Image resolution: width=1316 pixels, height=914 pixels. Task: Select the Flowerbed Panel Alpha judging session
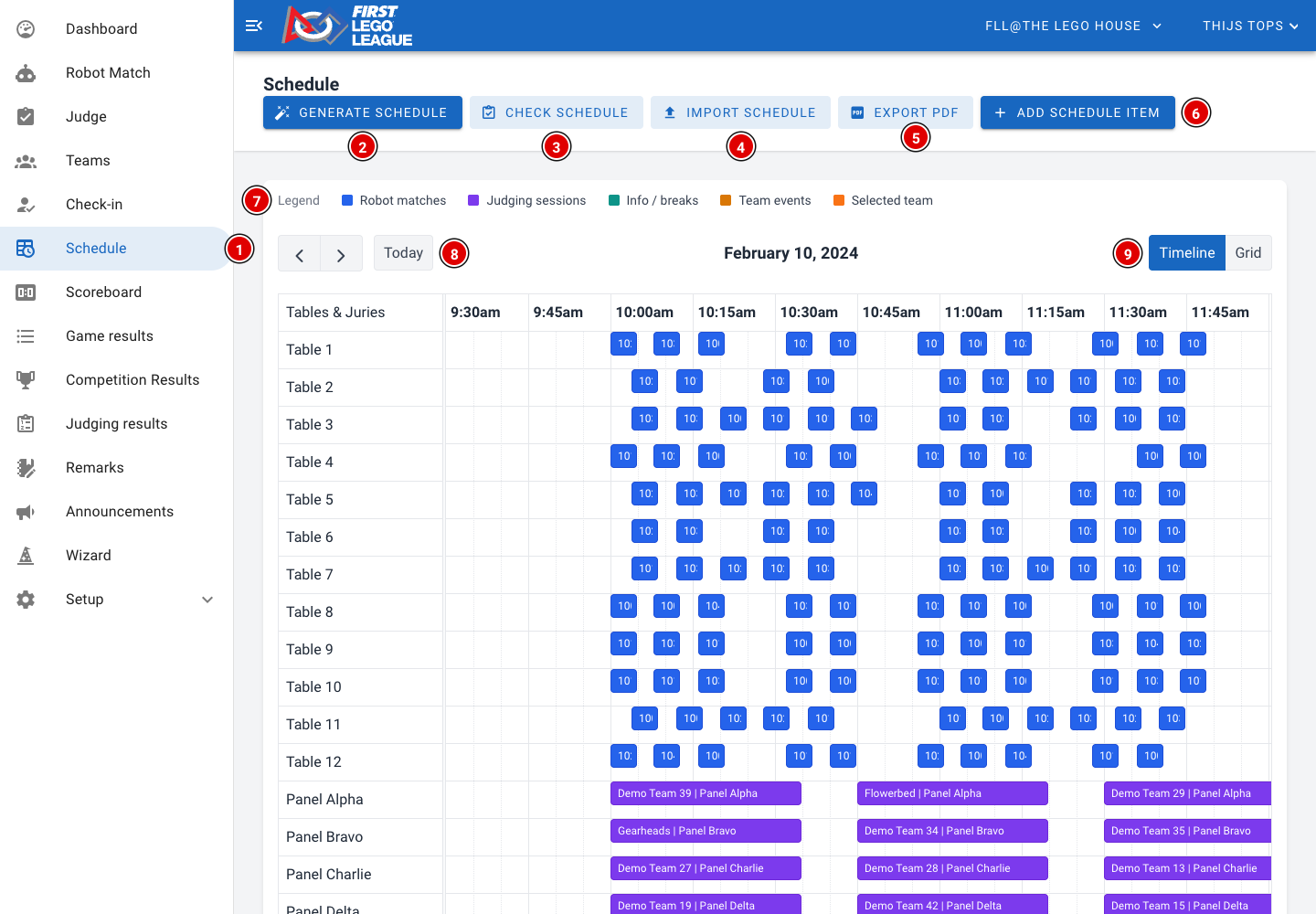click(x=952, y=793)
